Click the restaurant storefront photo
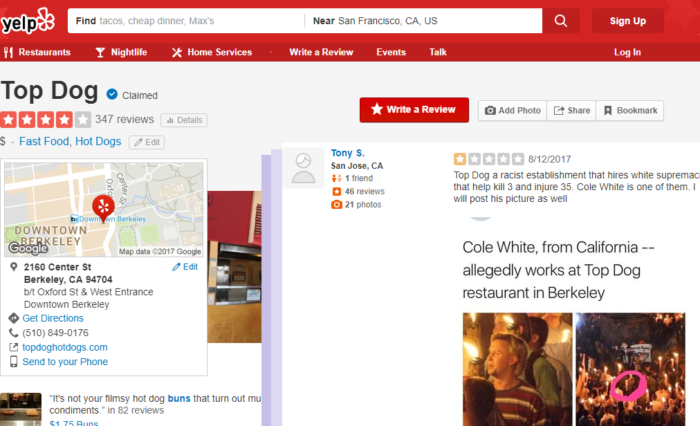This screenshot has width=700, height=426. pyautogui.click(x=234, y=267)
